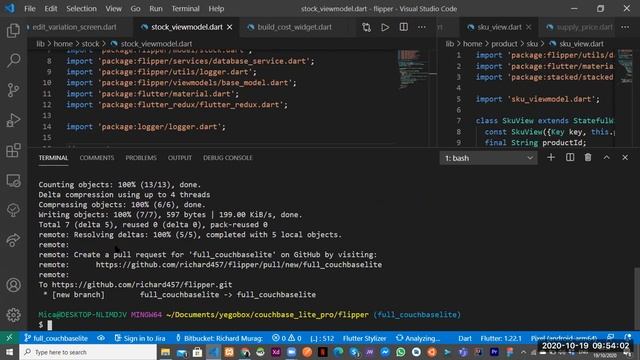The width and height of the screenshot is (640, 360).
Task: Open more actions for the right editor group
Action: pyautogui.click(x=625, y=27)
